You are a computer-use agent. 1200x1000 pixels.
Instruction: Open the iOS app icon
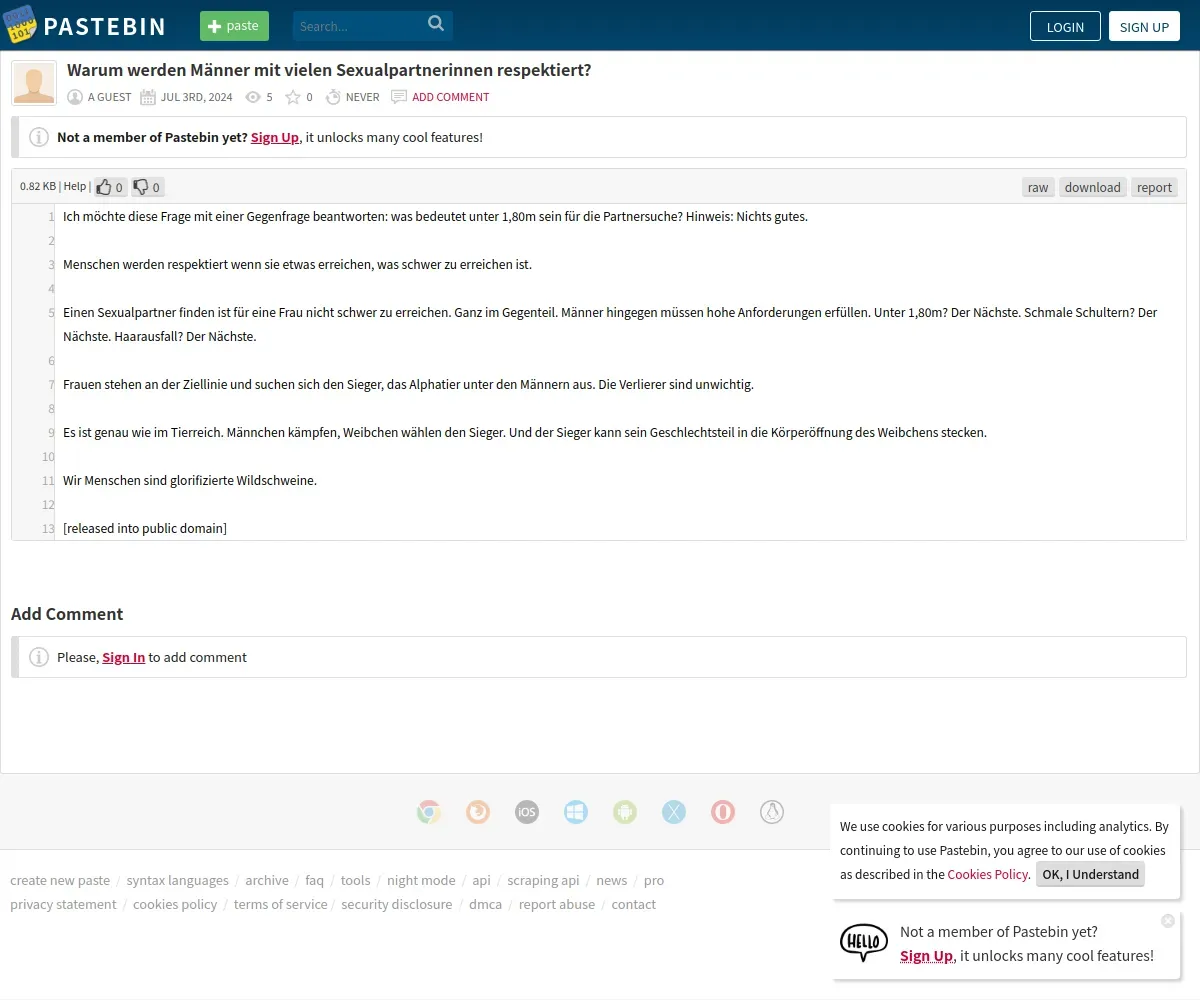[x=527, y=812]
